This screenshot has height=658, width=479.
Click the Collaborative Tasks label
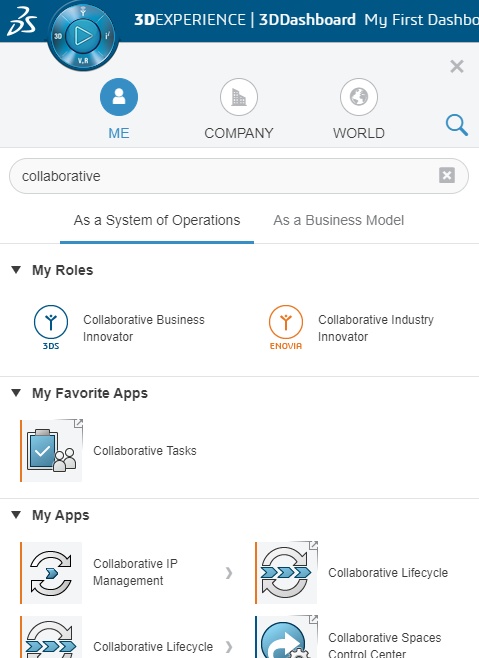(145, 451)
